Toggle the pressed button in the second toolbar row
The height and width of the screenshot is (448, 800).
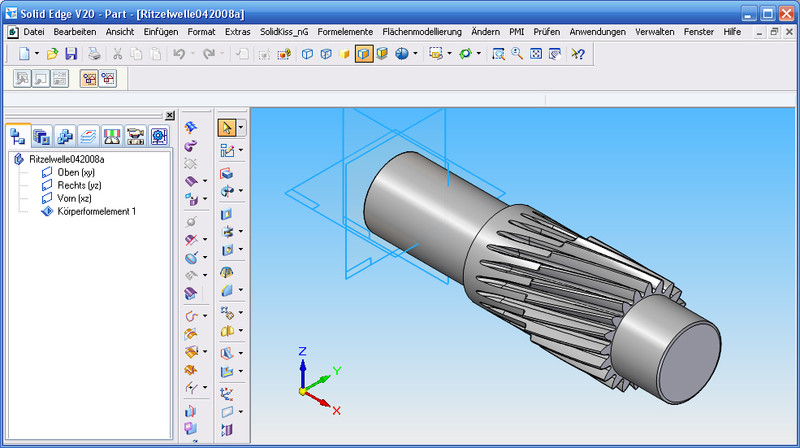pyautogui.click(x=88, y=78)
